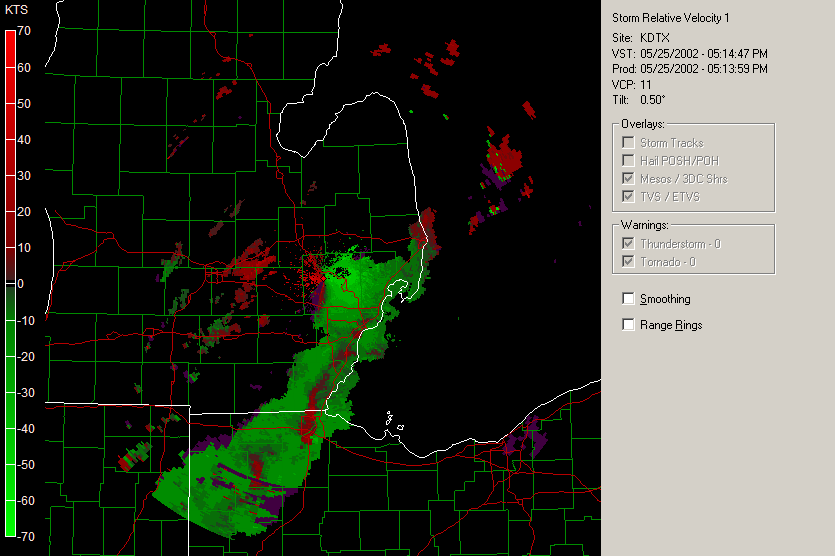Image resolution: width=835 pixels, height=556 pixels.
Task: Click the 0 knots mark on legend
Action: 20,284
